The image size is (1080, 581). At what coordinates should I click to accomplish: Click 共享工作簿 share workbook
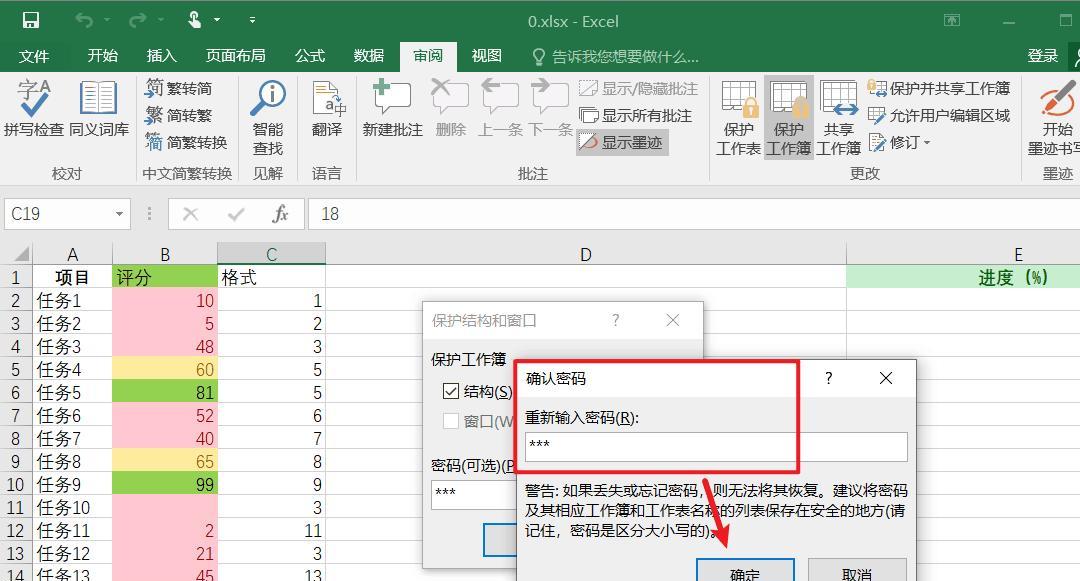click(838, 118)
